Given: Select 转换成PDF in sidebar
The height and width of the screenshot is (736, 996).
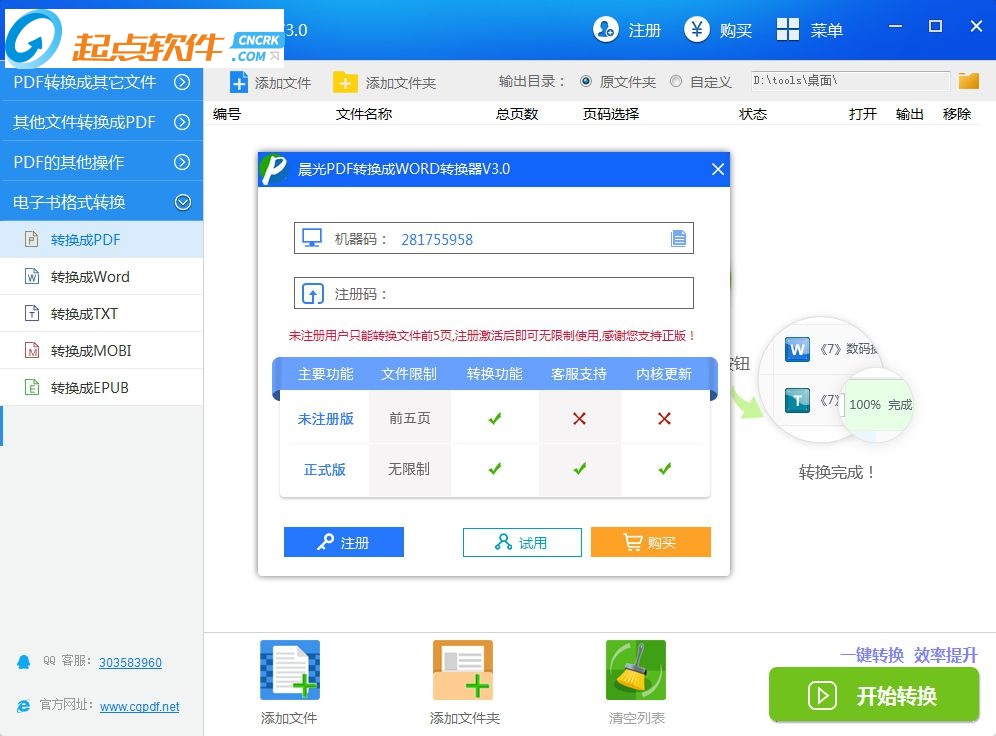Looking at the screenshot, I should pyautogui.click(x=102, y=239).
